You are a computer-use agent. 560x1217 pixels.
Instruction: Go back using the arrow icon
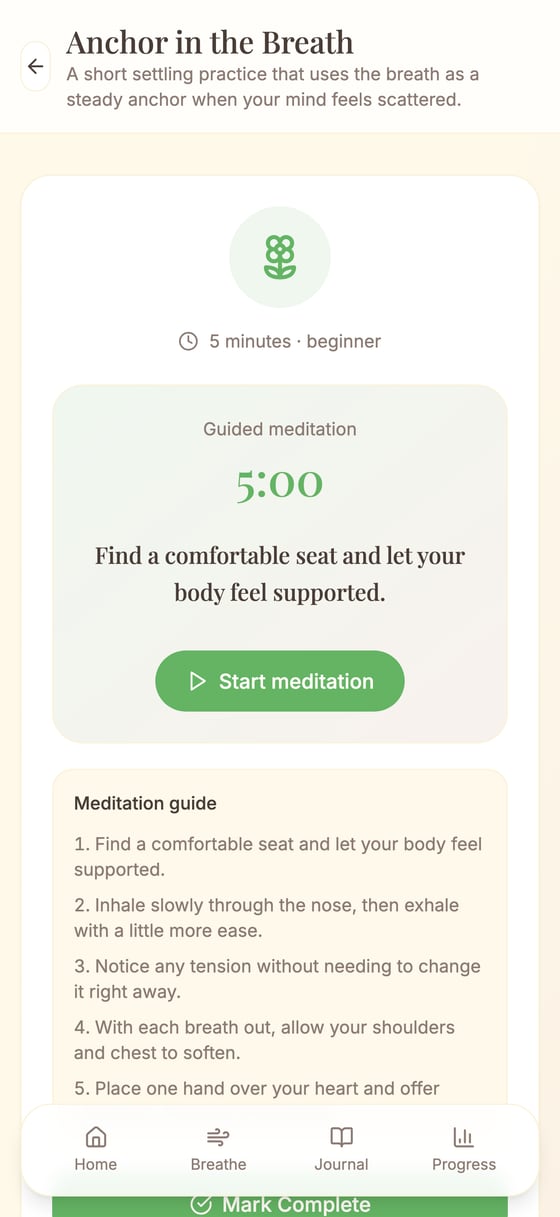click(36, 67)
